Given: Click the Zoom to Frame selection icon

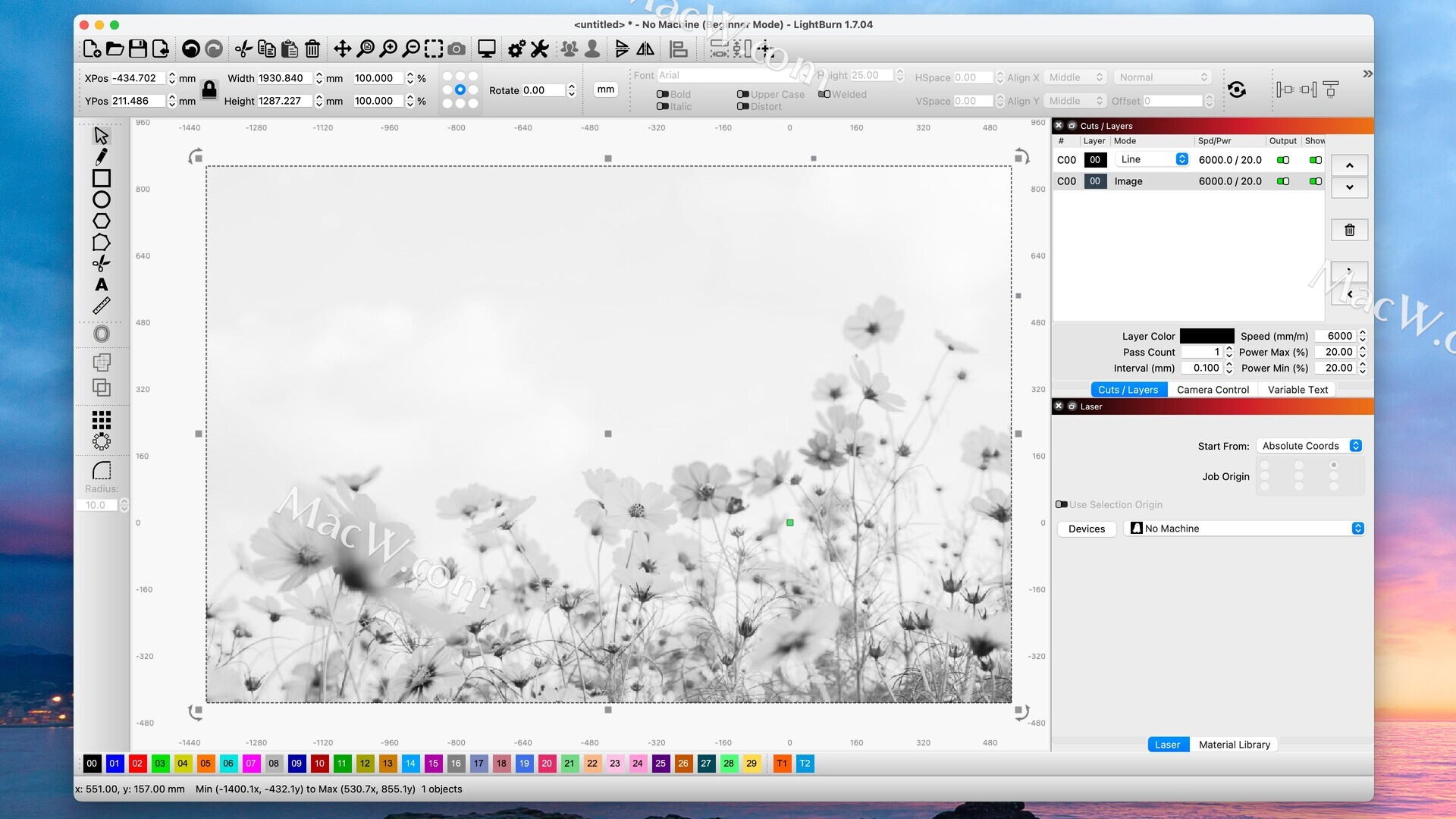Looking at the screenshot, I should (x=433, y=49).
